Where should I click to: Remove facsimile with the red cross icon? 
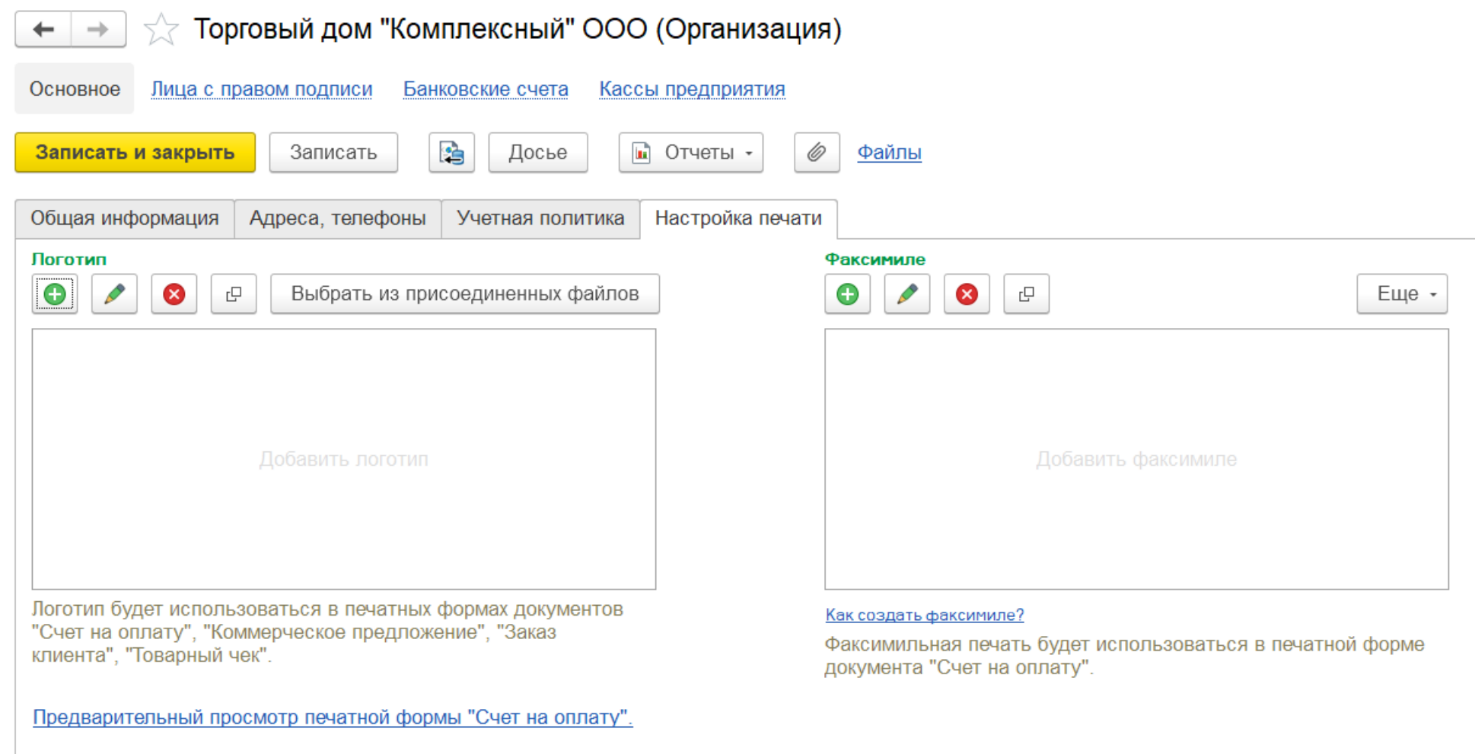967,294
